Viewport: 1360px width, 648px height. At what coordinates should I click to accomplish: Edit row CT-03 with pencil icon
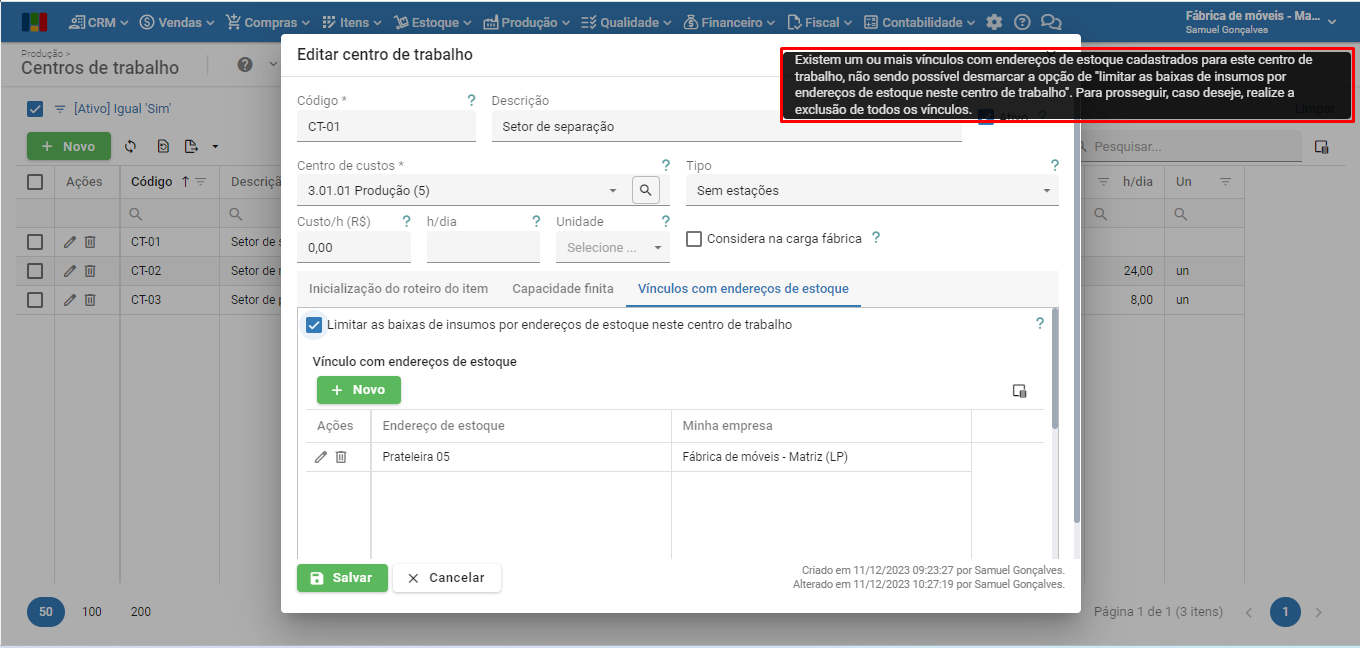(x=69, y=300)
